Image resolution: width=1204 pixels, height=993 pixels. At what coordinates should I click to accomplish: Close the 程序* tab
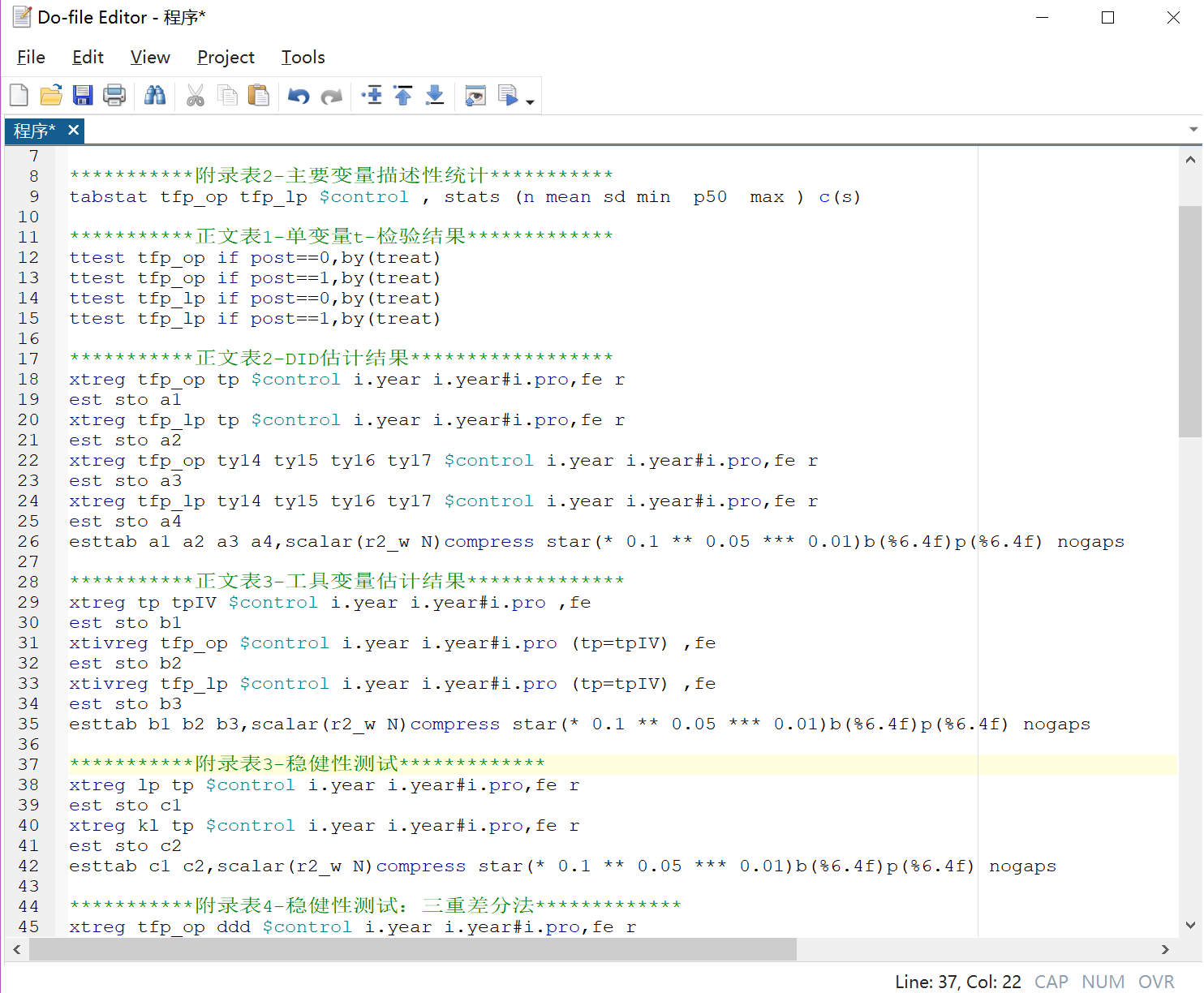coord(74,130)
